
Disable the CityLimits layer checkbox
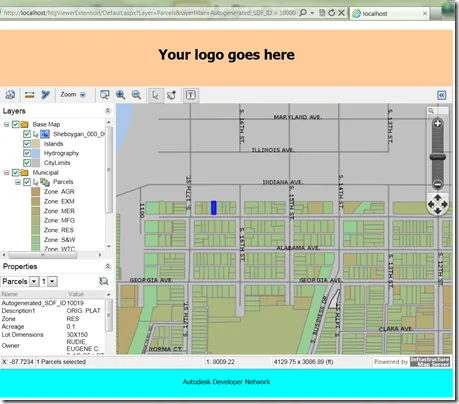click(x=27, y=163)
